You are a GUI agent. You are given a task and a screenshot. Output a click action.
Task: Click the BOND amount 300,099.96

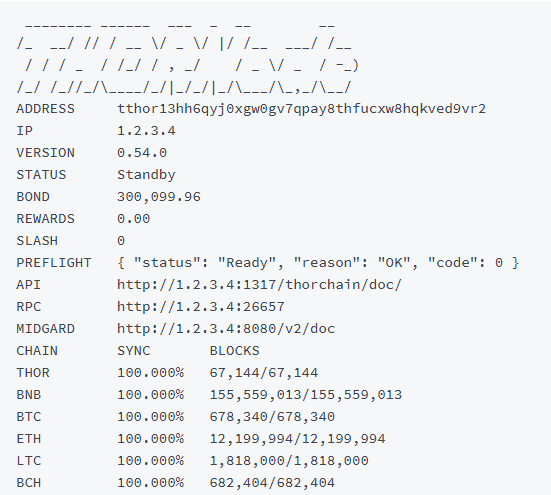click(159, 197)
